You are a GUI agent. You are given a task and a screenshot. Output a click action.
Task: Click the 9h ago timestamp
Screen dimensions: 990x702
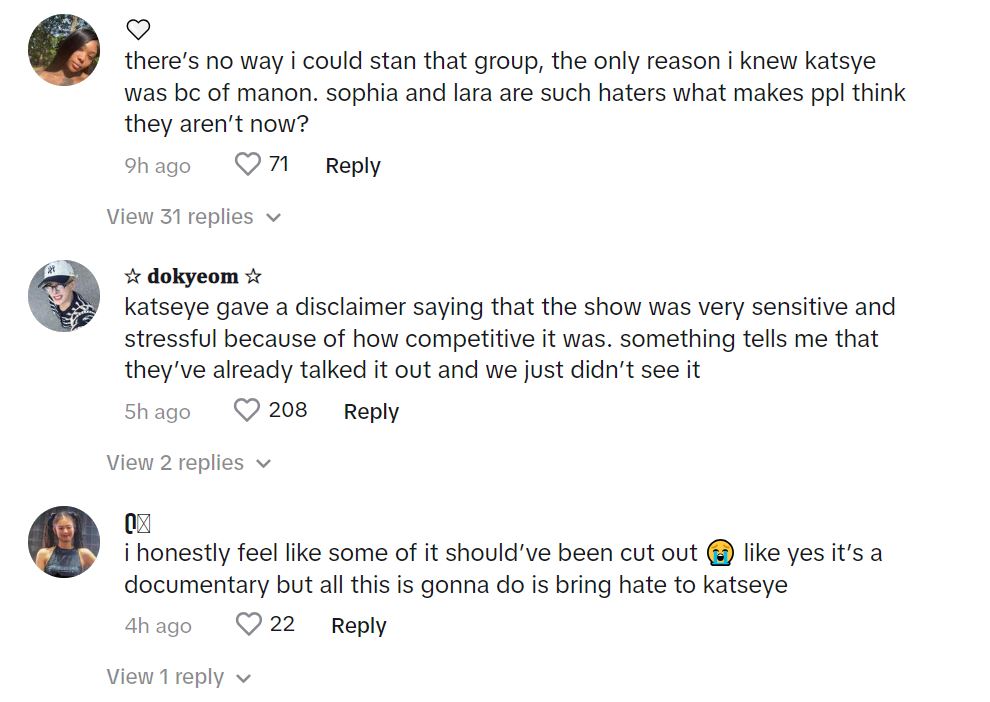coord(157,166)
